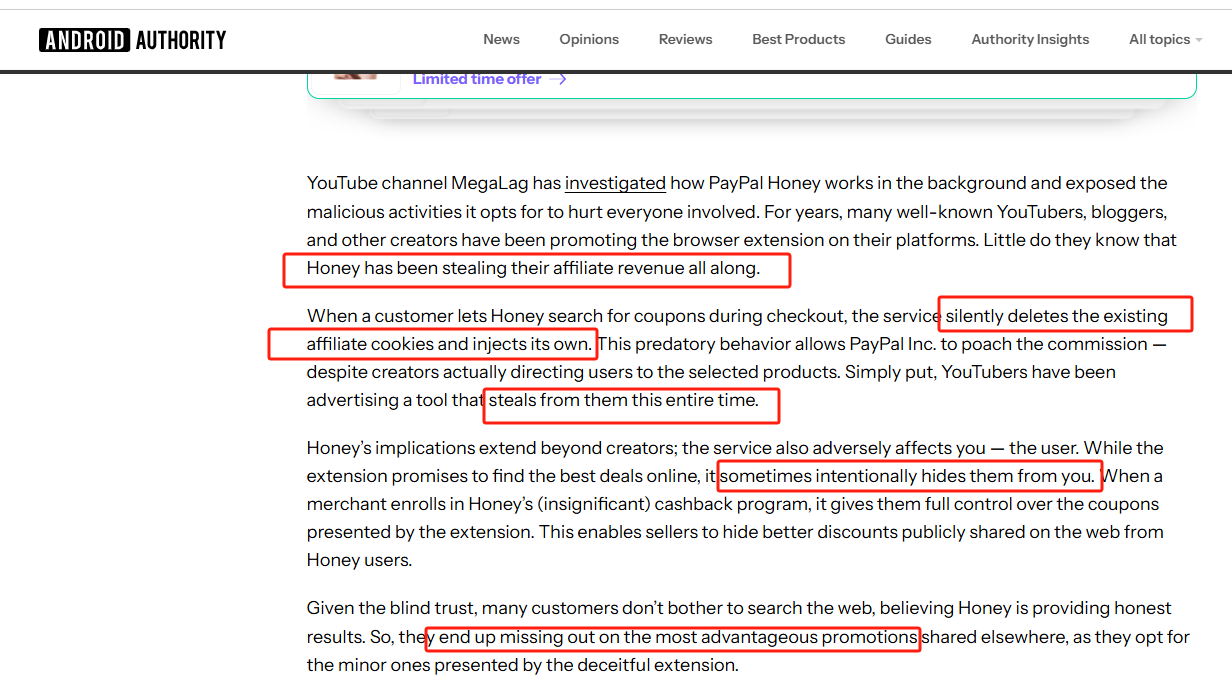Click the promo banner thumbnail image
Viewport: 1232px width, 686px height.
coord(353,76)
